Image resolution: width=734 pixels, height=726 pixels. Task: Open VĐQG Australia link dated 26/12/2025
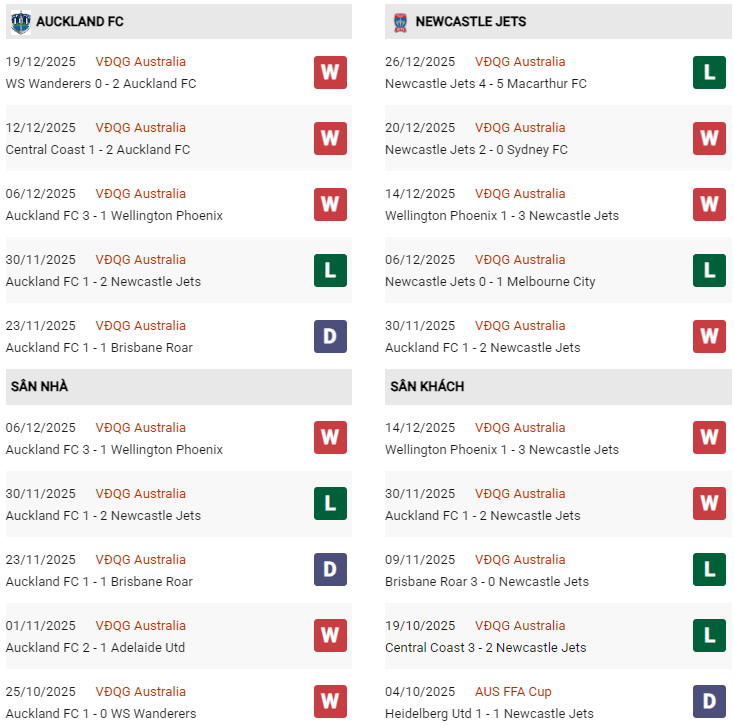(x=520, y=62)
